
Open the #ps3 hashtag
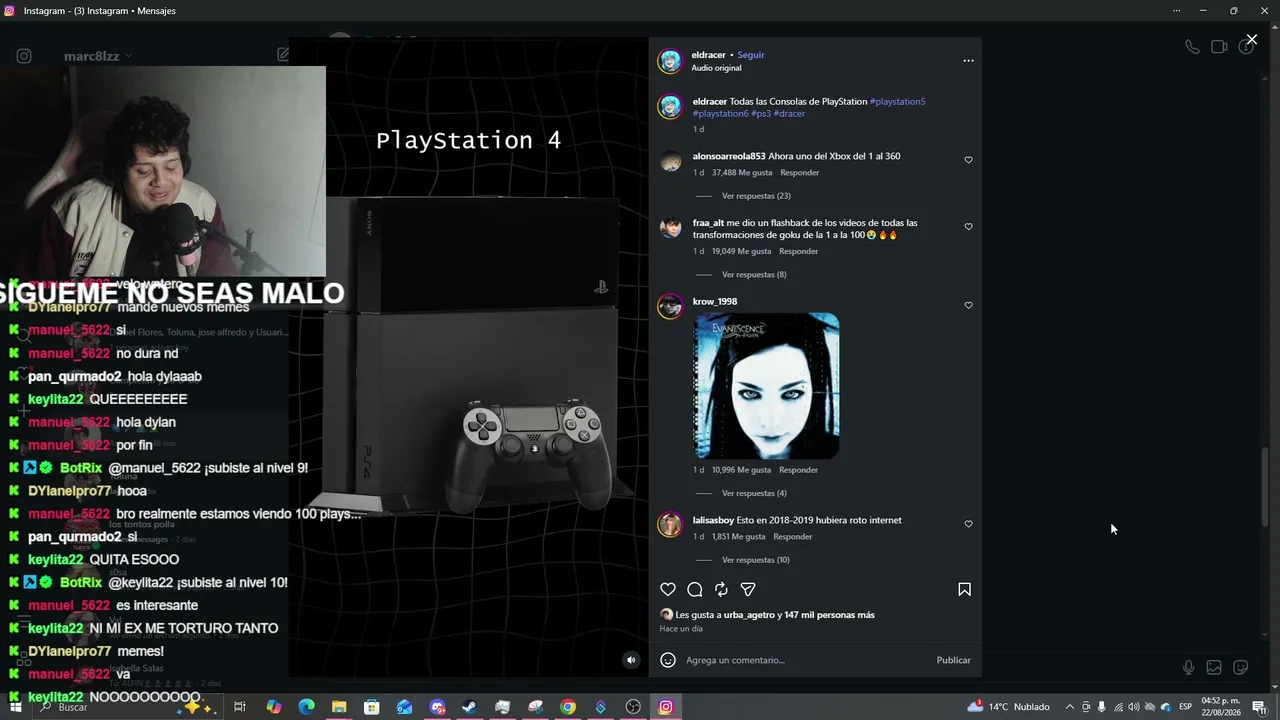point(760,114)
